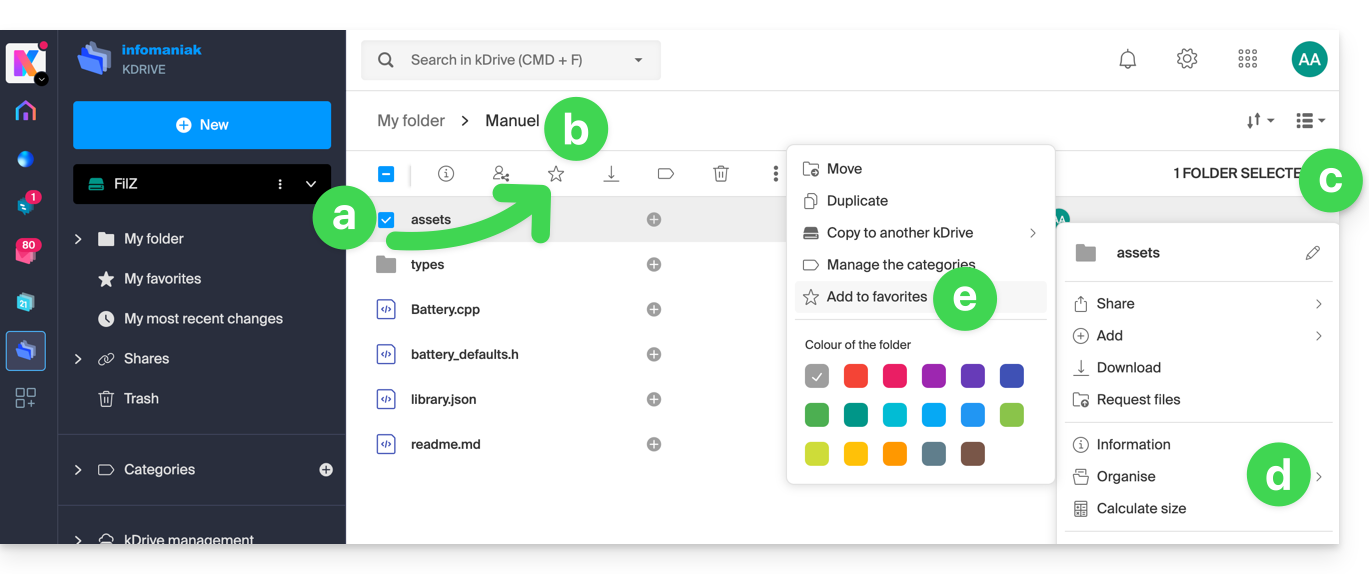Uncheck the assets folder checkbox
The height and width of the screenshot is (574, 1369).
click(x=386, y=220)
